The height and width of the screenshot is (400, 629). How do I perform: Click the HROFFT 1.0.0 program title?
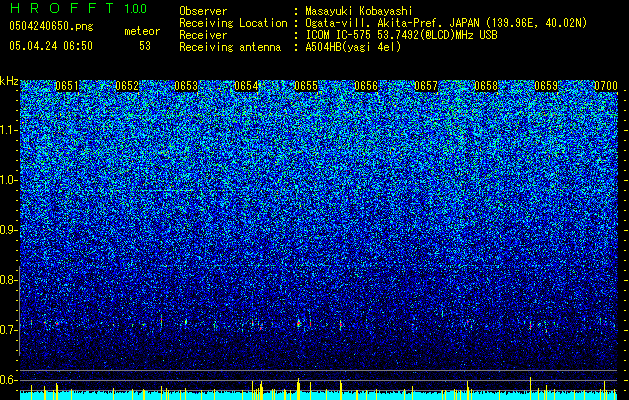tap(79, 8)
